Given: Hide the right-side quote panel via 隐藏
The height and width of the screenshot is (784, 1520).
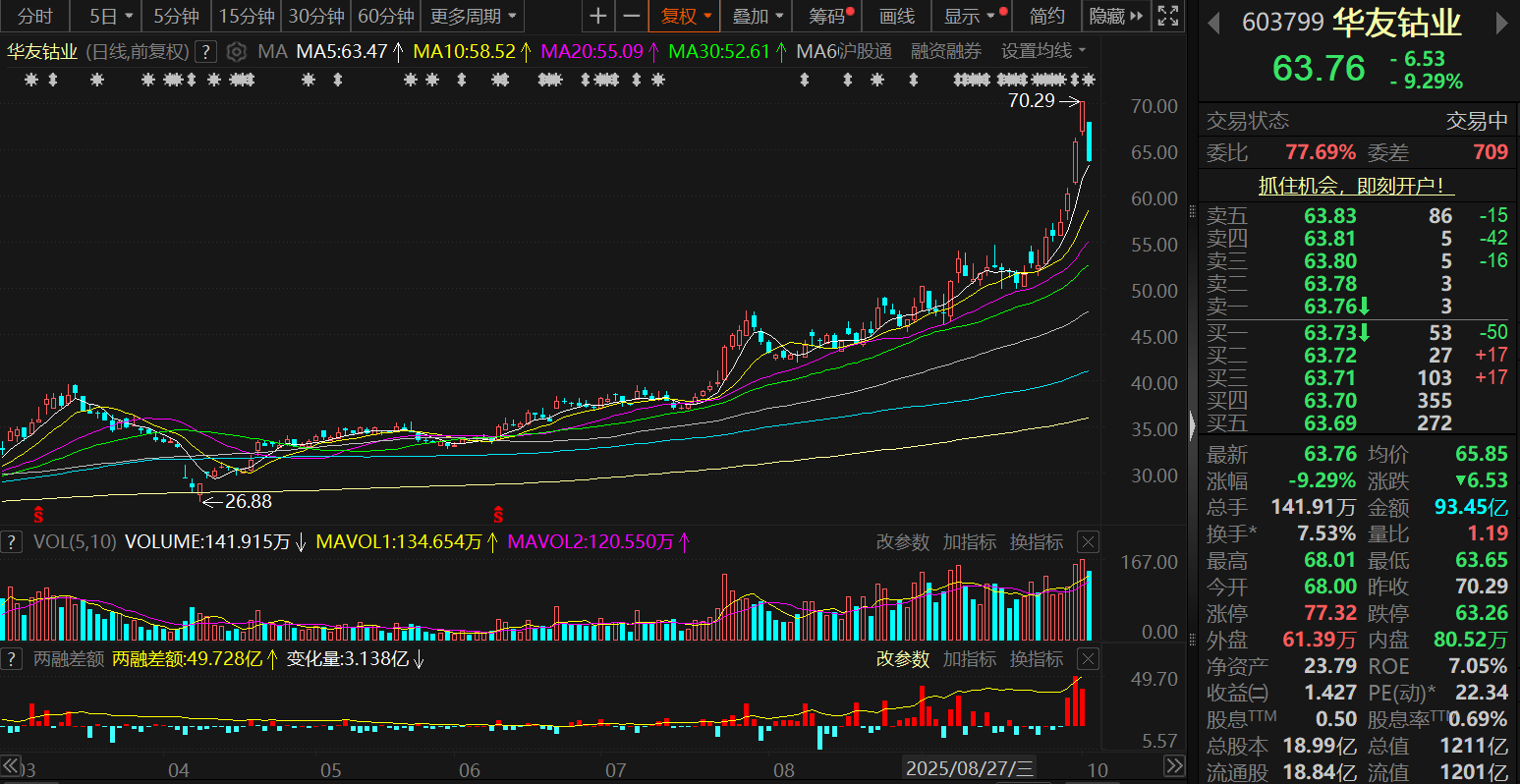Looking at the screenshot, I should (1116, 17).
